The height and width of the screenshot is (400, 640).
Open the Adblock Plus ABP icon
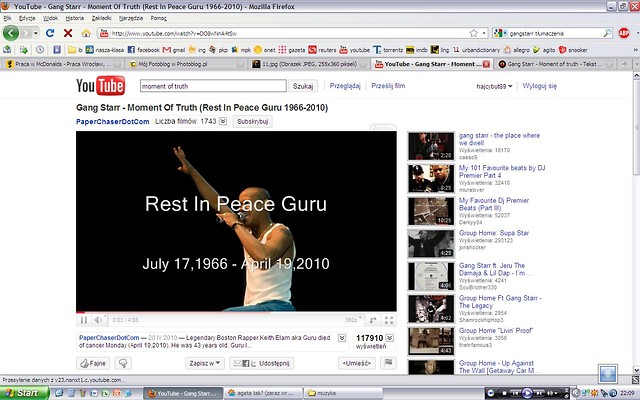click(624, 33)
